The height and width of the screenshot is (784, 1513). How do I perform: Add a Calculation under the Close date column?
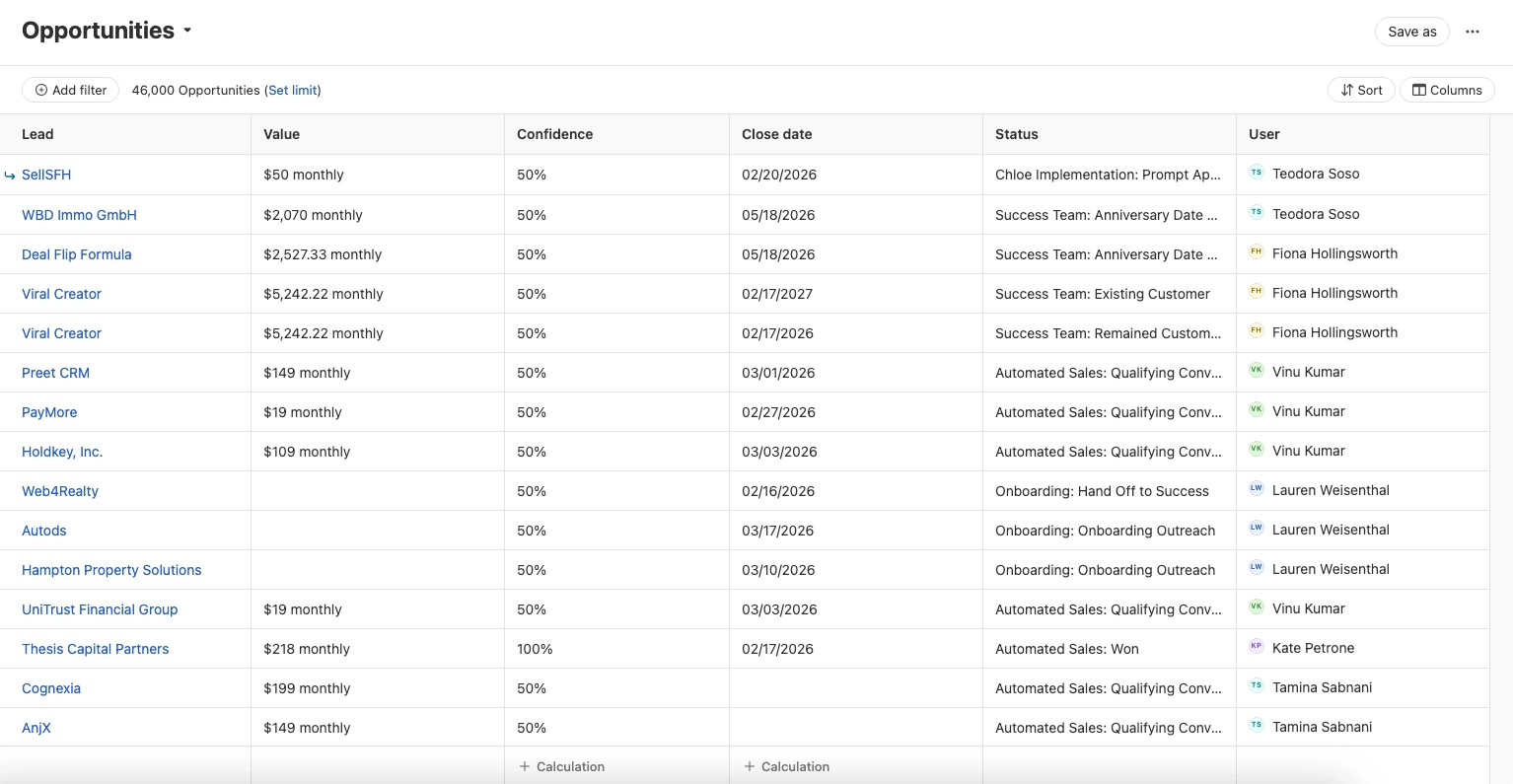787,766
